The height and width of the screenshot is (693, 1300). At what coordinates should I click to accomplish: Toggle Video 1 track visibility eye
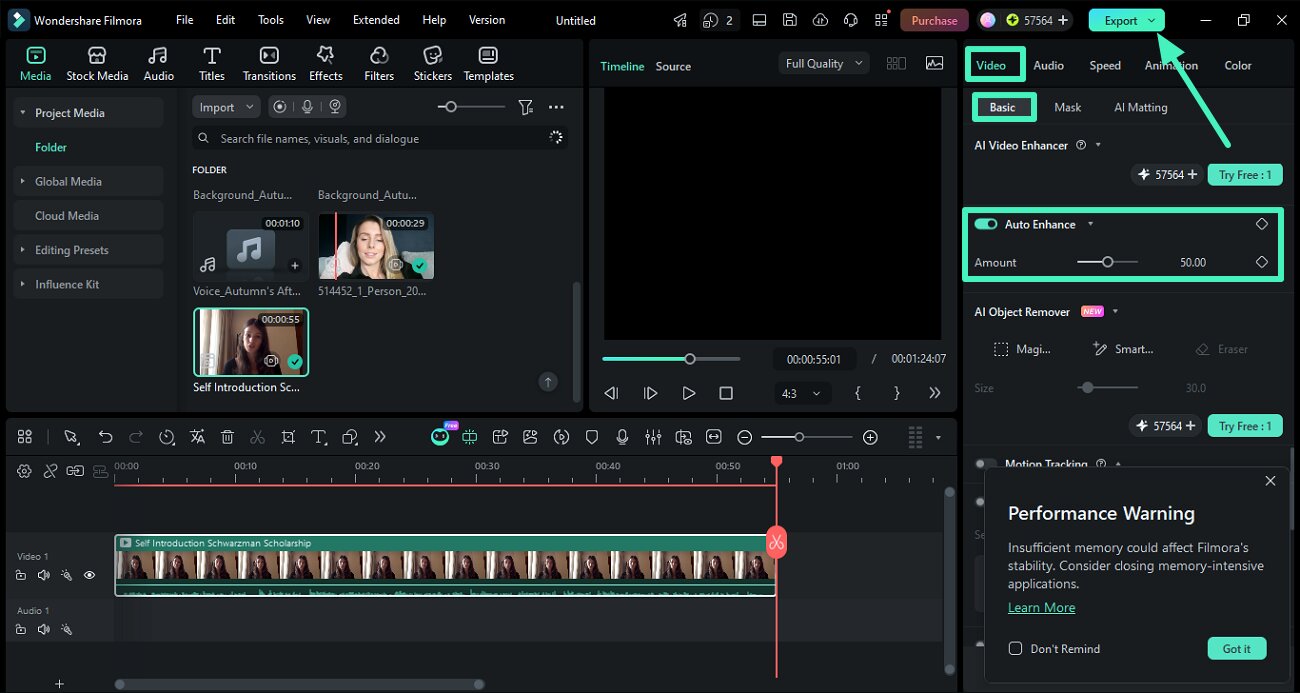pyautogui.click(x=89, y=575)
